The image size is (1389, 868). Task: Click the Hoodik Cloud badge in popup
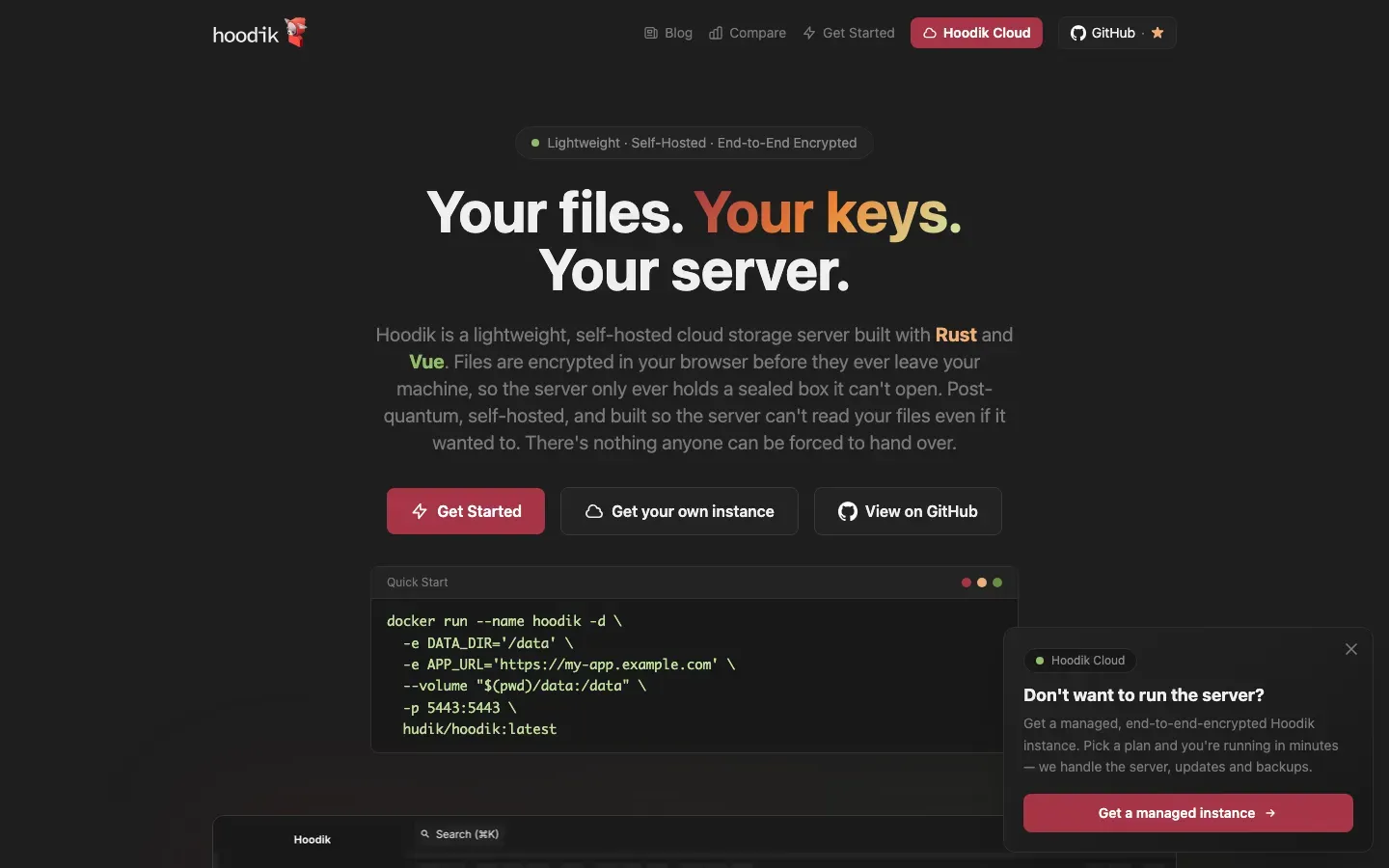1079,661
